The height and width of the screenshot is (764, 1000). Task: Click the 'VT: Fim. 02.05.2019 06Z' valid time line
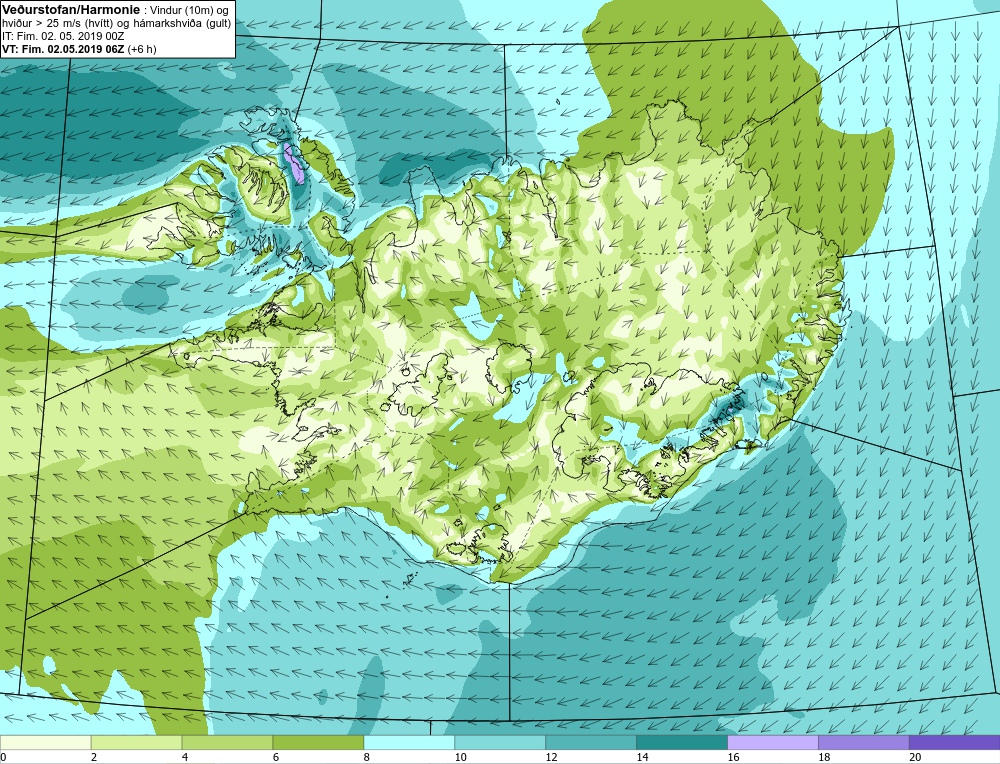tap(63, 49)
